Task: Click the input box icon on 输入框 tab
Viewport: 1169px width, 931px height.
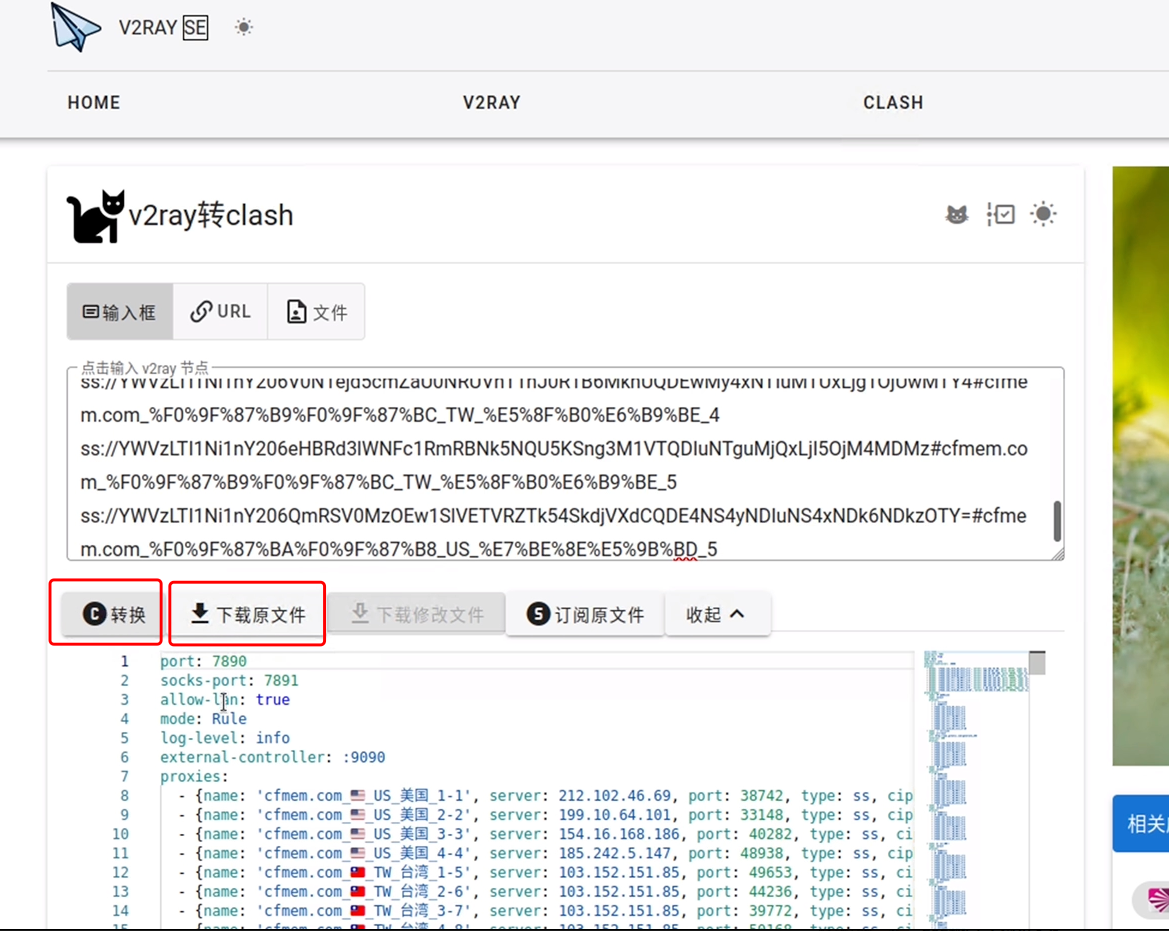Action: (x=91, y=311)
